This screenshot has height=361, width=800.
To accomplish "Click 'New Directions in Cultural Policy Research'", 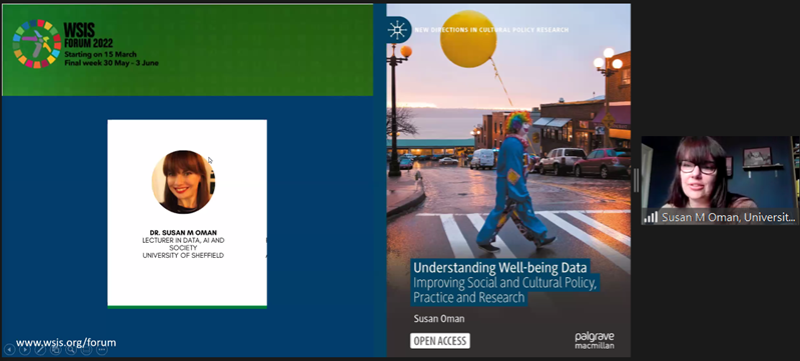I will [x=491, y=30].
